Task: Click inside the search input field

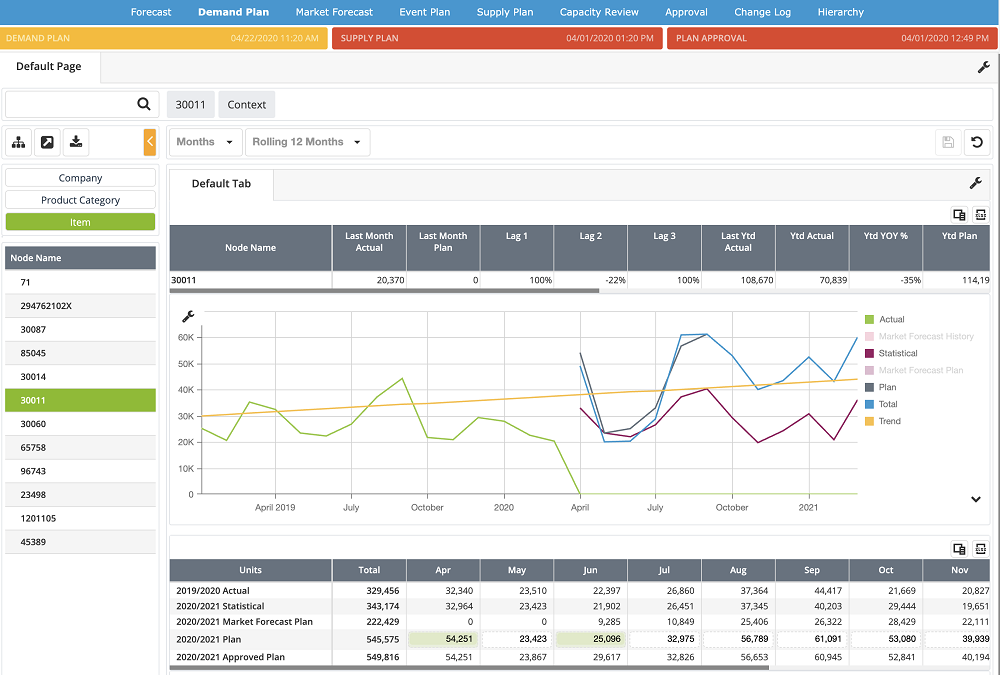Action: [x=70, y=104]
